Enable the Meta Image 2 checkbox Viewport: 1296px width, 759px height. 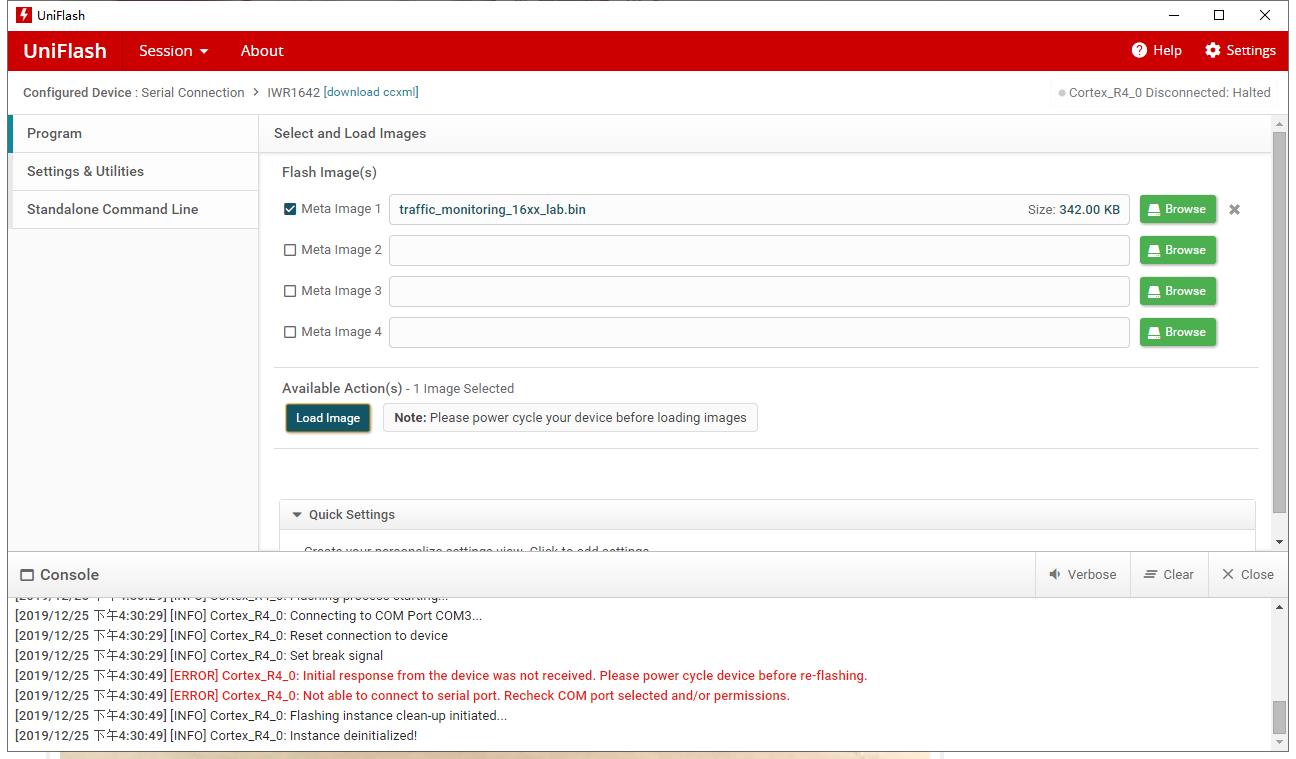pos(290,250)
